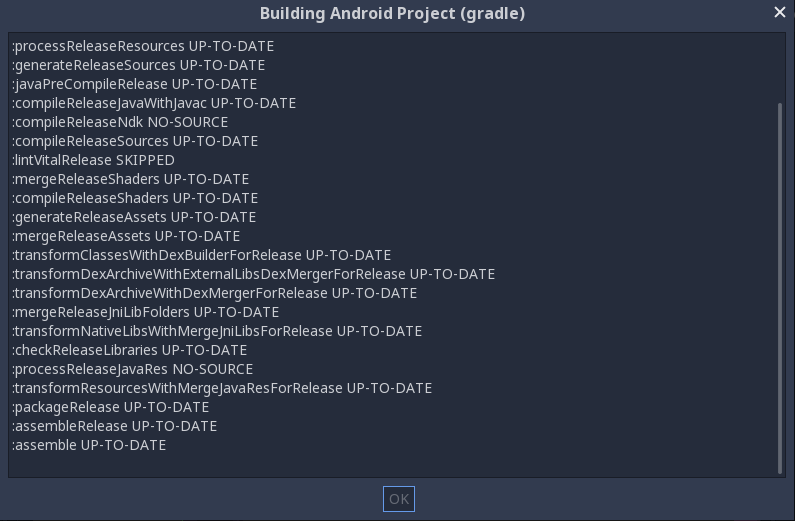
Task: Click the ':transformDexArchiveWithExternalLibsDexMergerForRelease' line
Action: [253, 274]
